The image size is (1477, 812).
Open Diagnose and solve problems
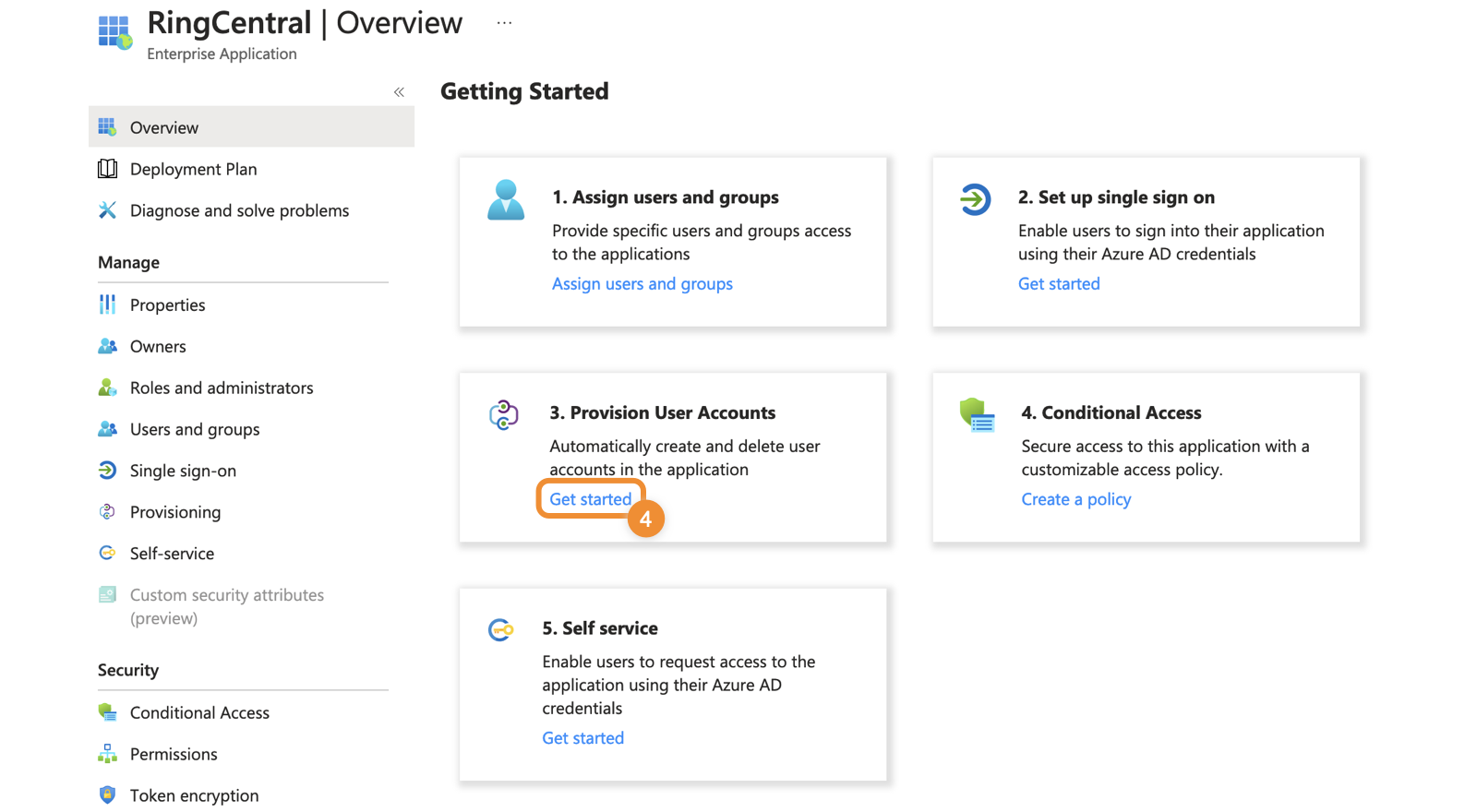(240, 210)
